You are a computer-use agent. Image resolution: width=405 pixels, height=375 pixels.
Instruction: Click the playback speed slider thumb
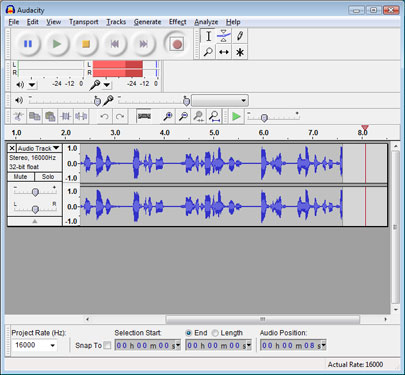[x=264, y=118]
